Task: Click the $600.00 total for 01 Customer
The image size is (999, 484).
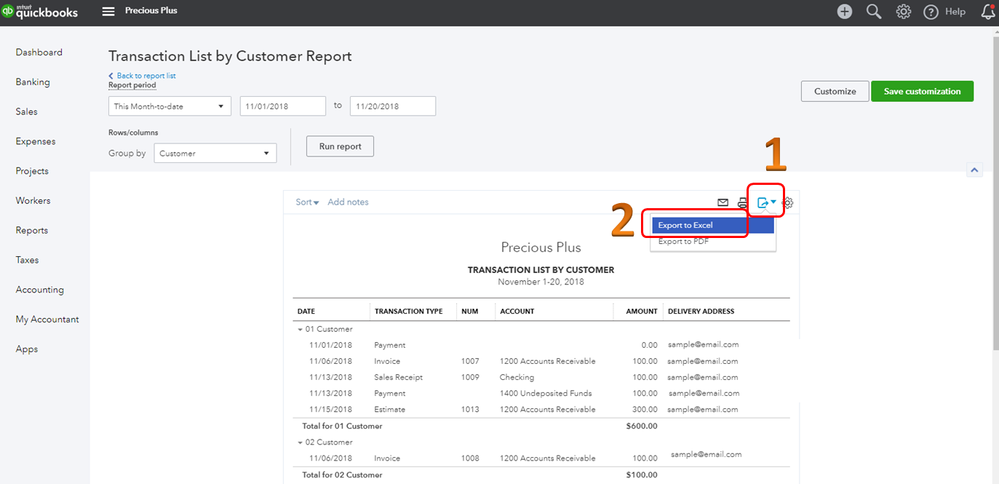Action: 642,425
